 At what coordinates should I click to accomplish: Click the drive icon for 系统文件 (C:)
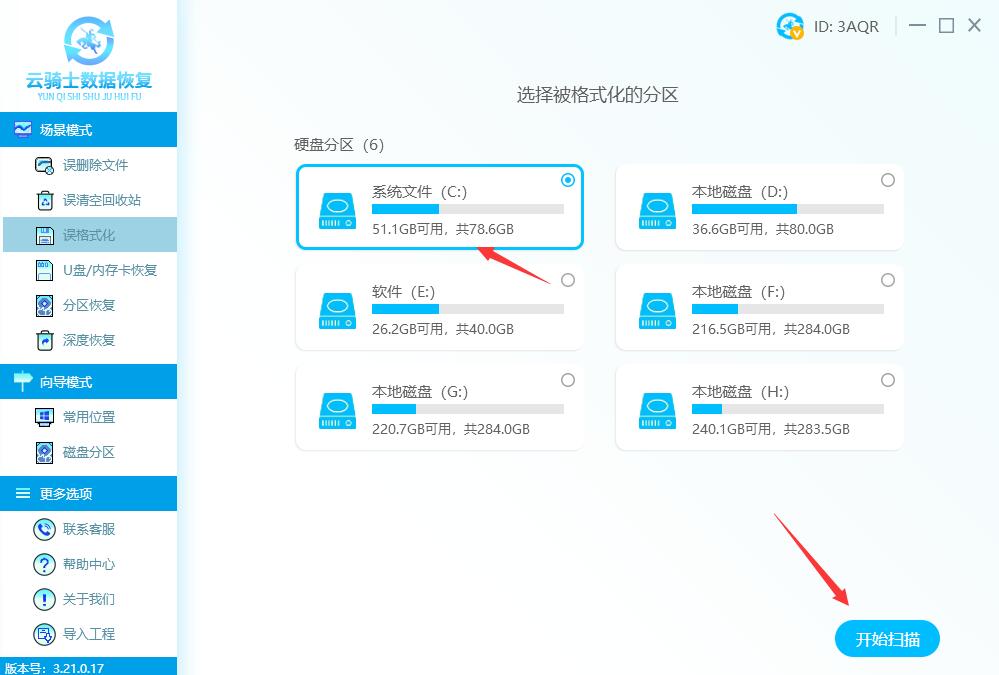pyautogui.click(x=338, y=211)
